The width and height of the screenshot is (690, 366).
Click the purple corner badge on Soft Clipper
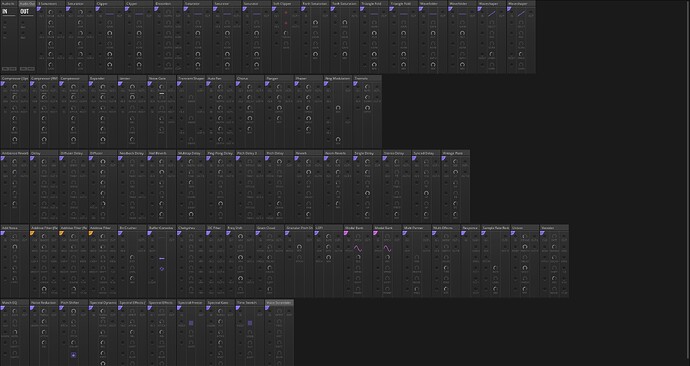[x=274, y=9]
